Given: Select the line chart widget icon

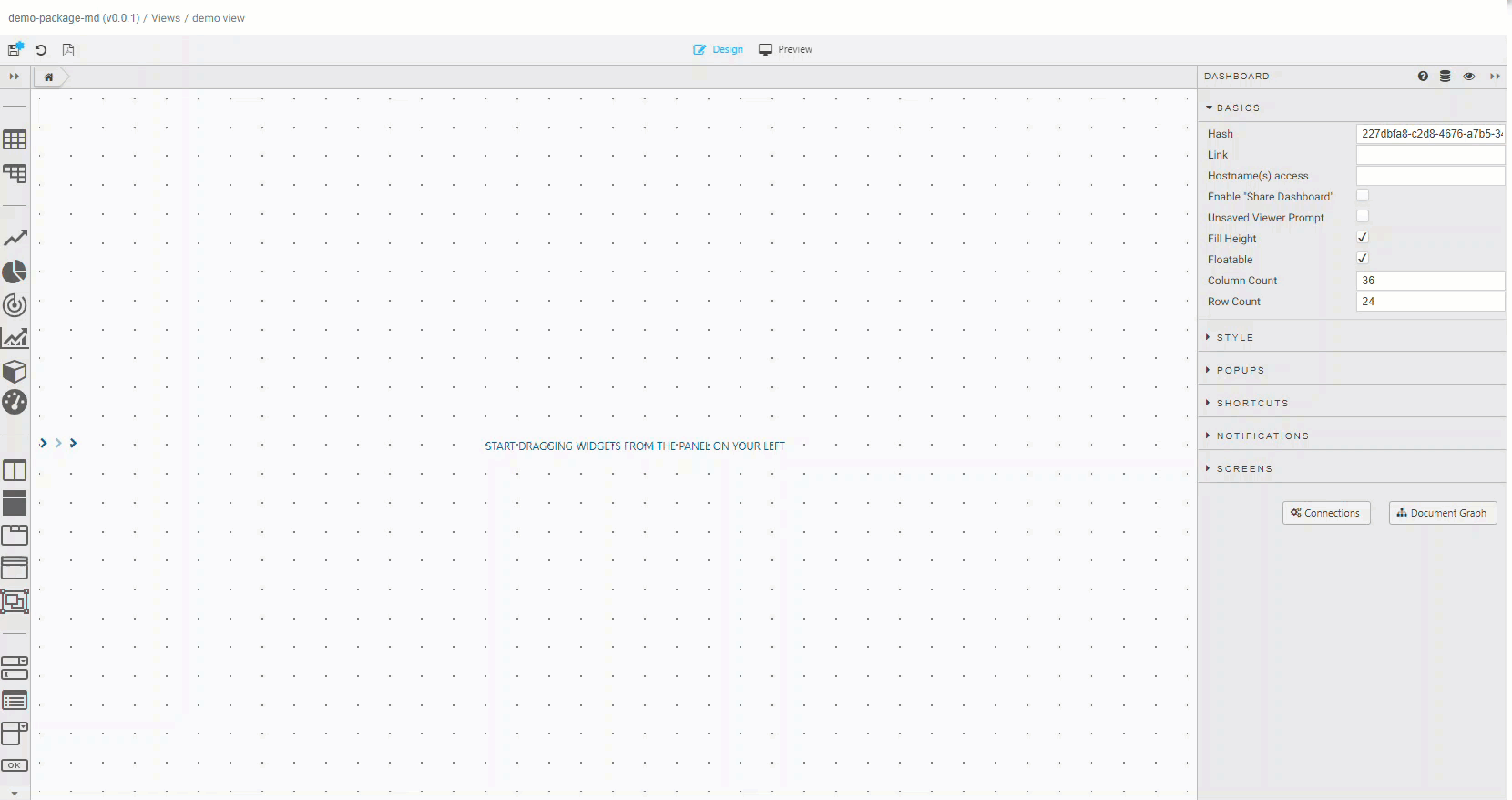Looking at the screenshot, I should (15, 238).
